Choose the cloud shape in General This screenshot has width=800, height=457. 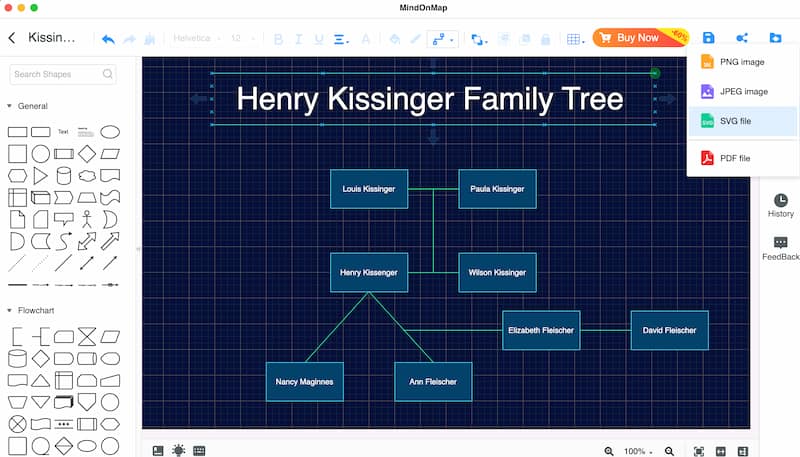tap(87, 176)
